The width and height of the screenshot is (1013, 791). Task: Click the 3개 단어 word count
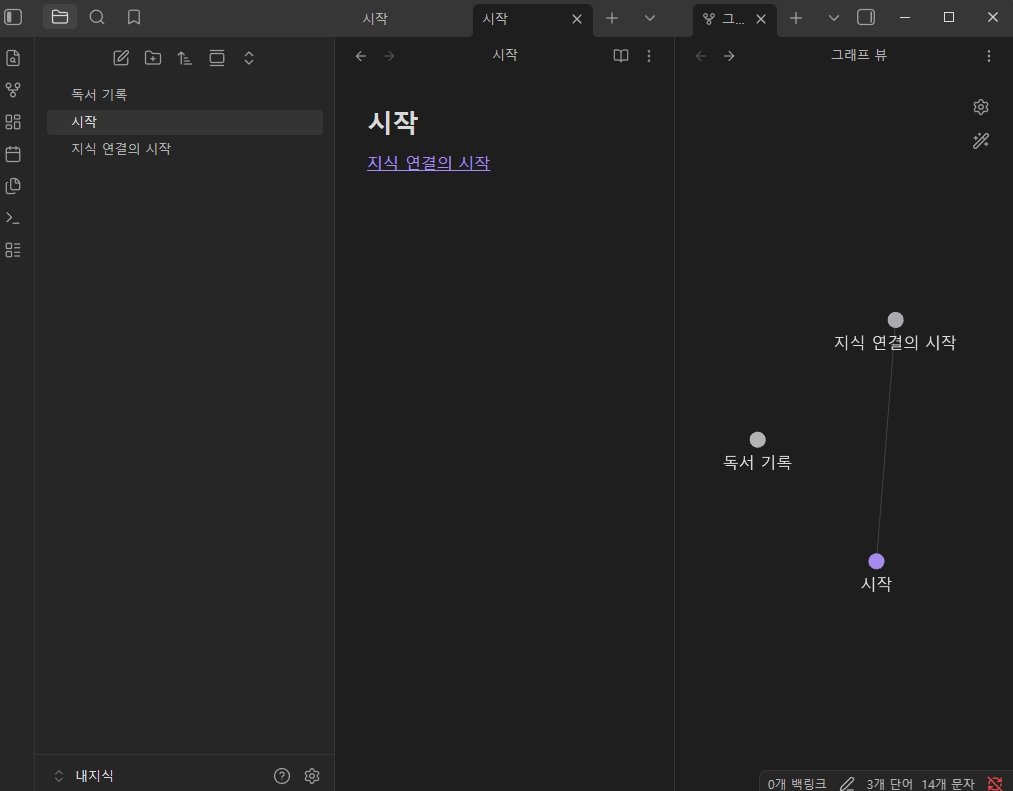[889, 784]
